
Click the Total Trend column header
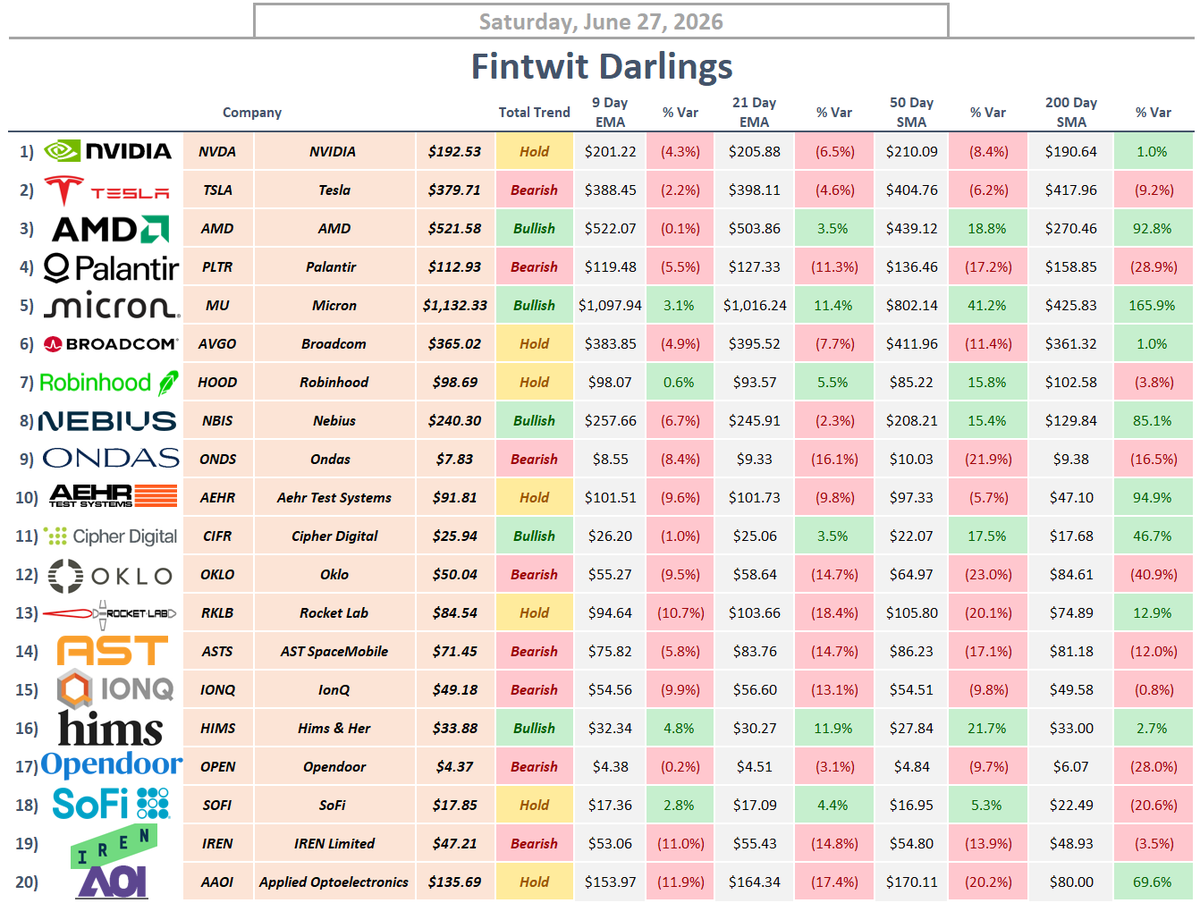(x=534, y=113)
